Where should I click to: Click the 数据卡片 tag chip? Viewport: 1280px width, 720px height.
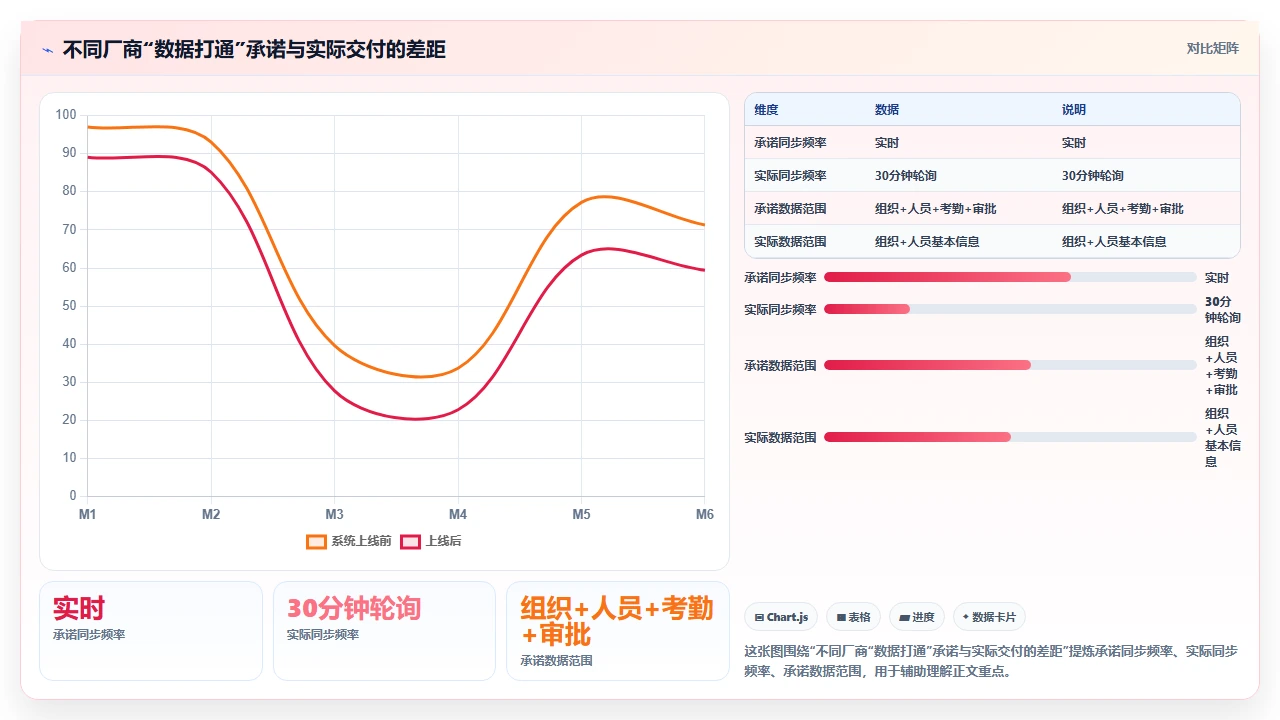click(989, 617)
